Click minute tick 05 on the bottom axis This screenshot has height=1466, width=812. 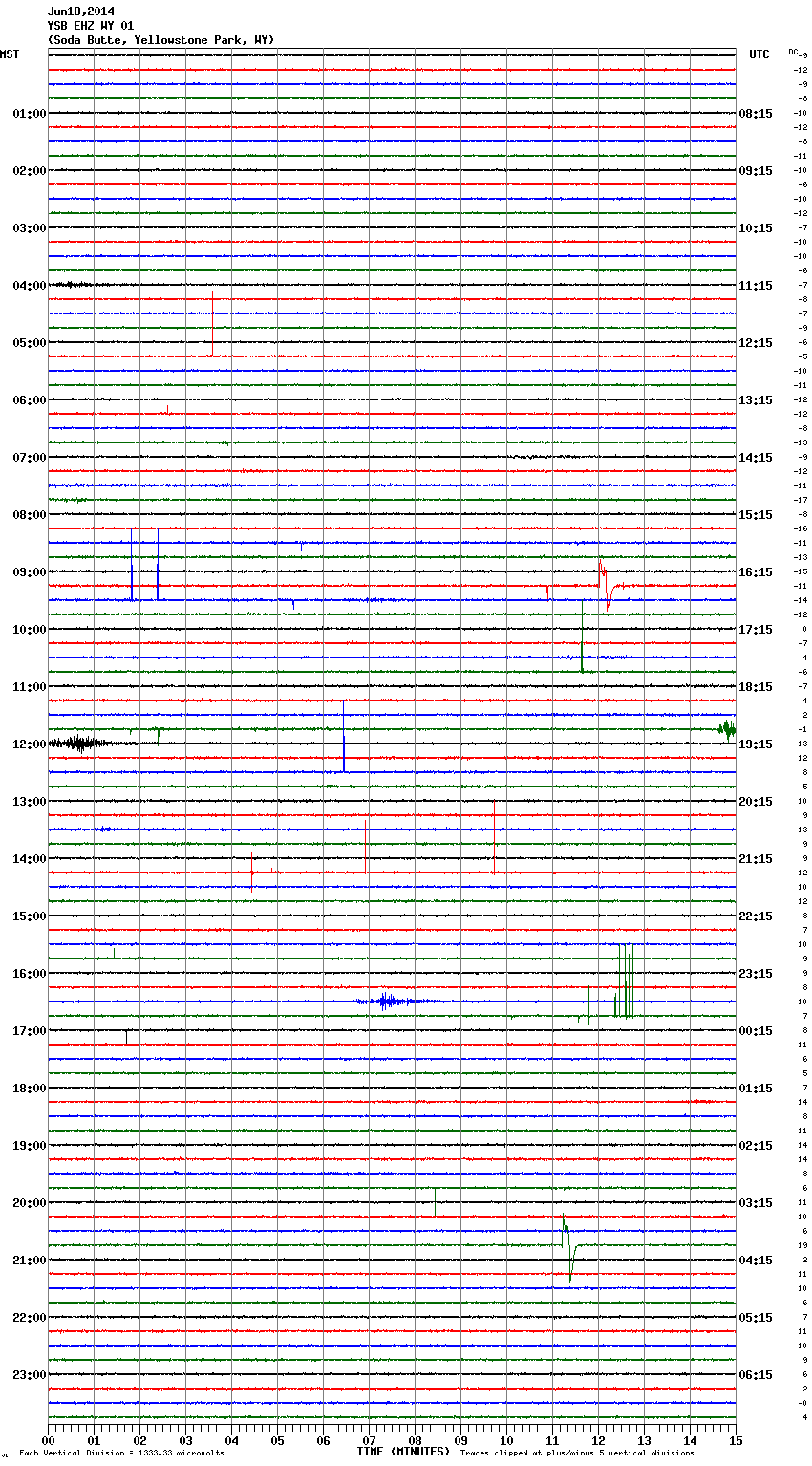coord(277,1440)
